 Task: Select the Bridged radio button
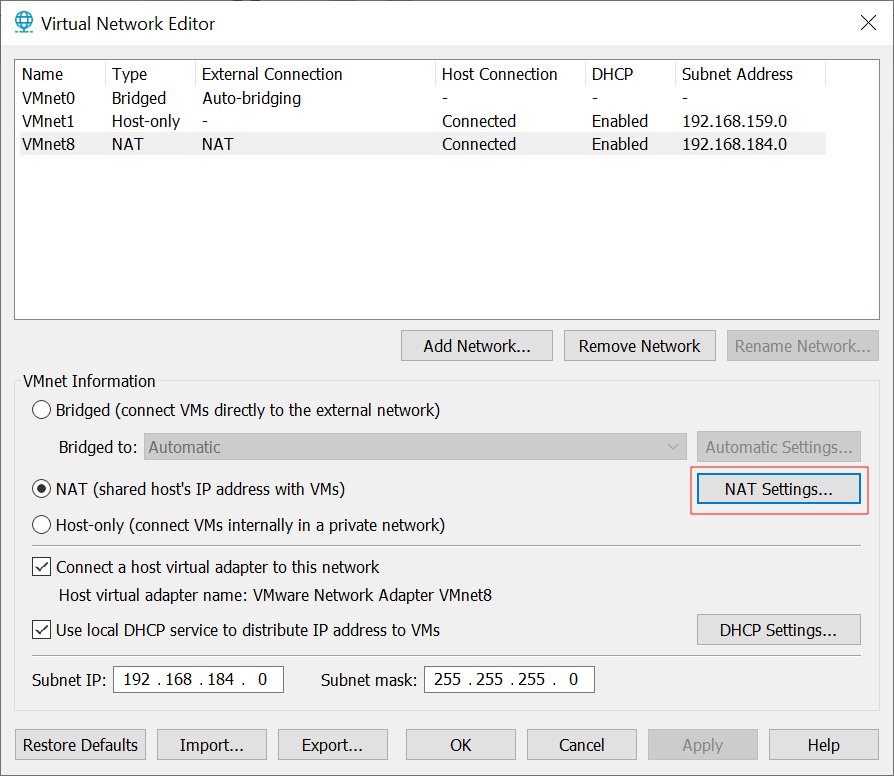click(41, 410)
